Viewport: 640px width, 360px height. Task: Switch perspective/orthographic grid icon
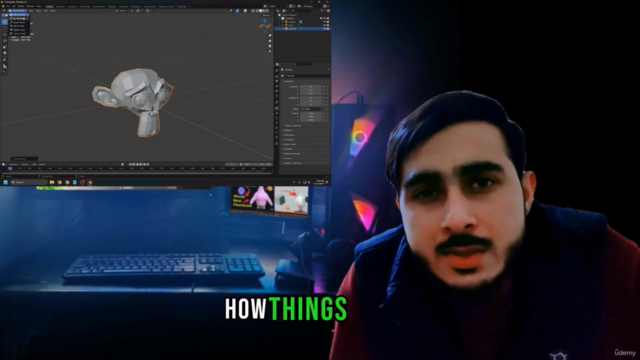(x=270, y=51)
